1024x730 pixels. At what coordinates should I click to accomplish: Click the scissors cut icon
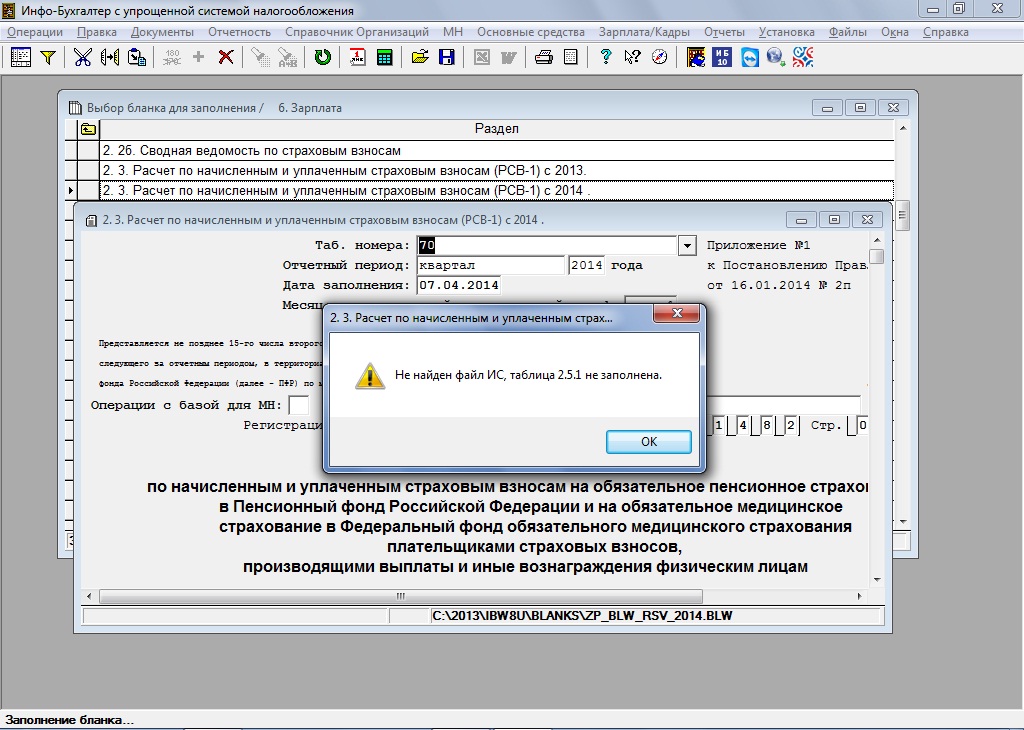[x=82, y=57]
